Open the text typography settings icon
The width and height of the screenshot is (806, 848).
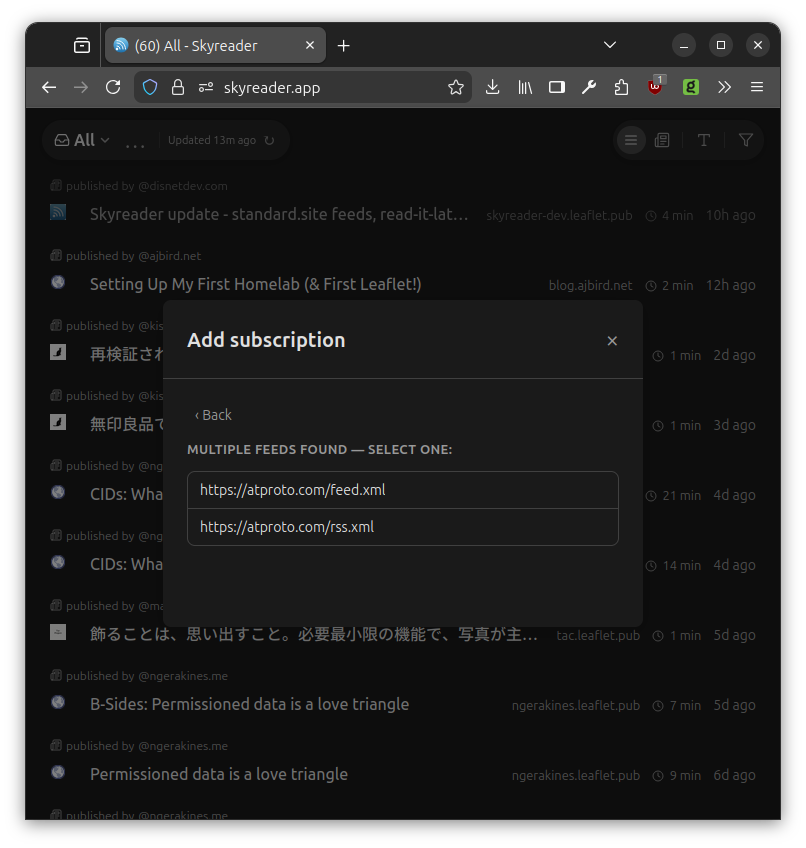[x=704, y=141]
